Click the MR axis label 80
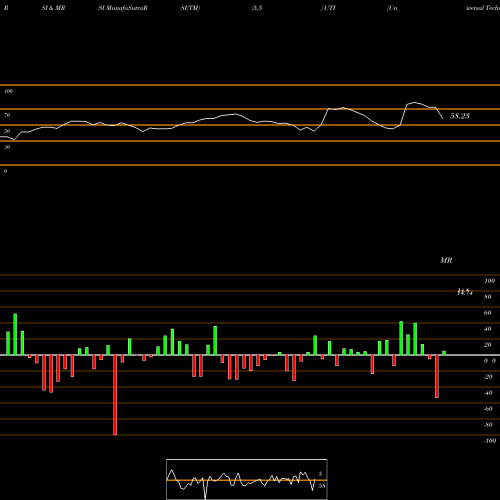The width and height of the screenshot is (500, 500). click(x=488, y=297)
